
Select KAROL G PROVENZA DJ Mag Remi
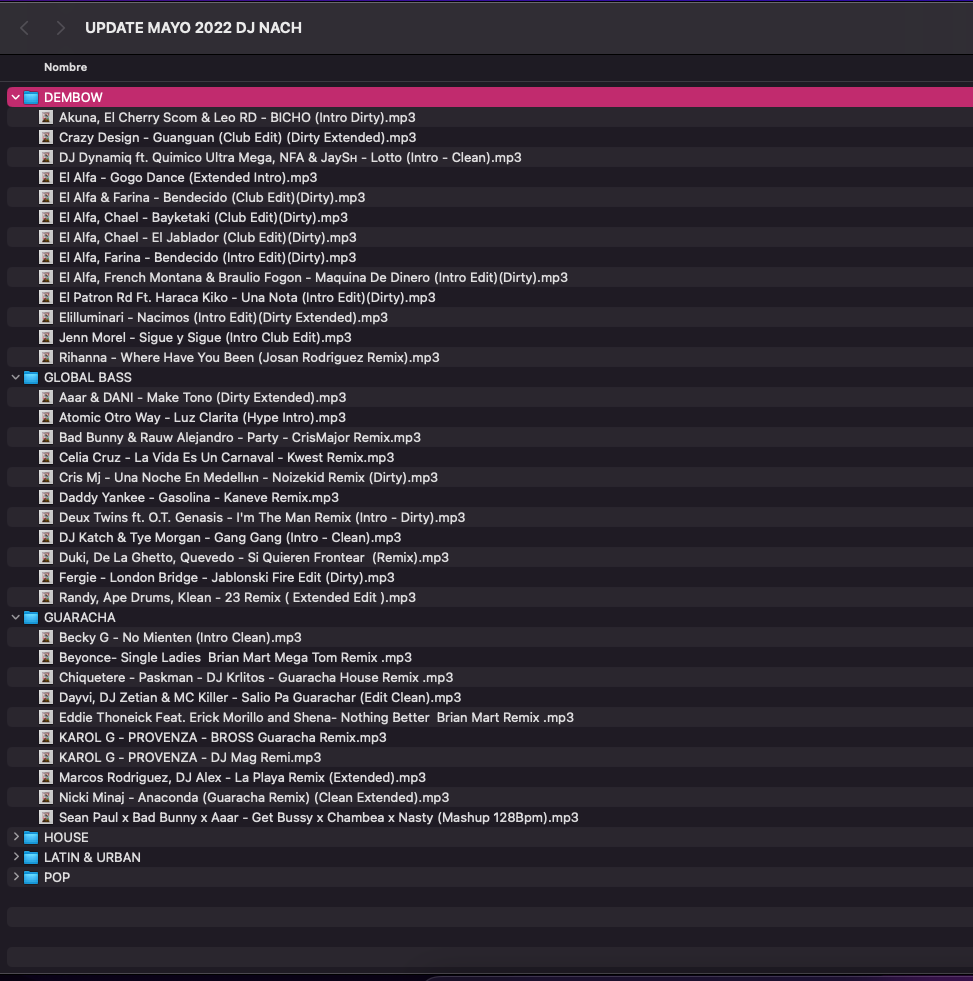coord(190,758)
